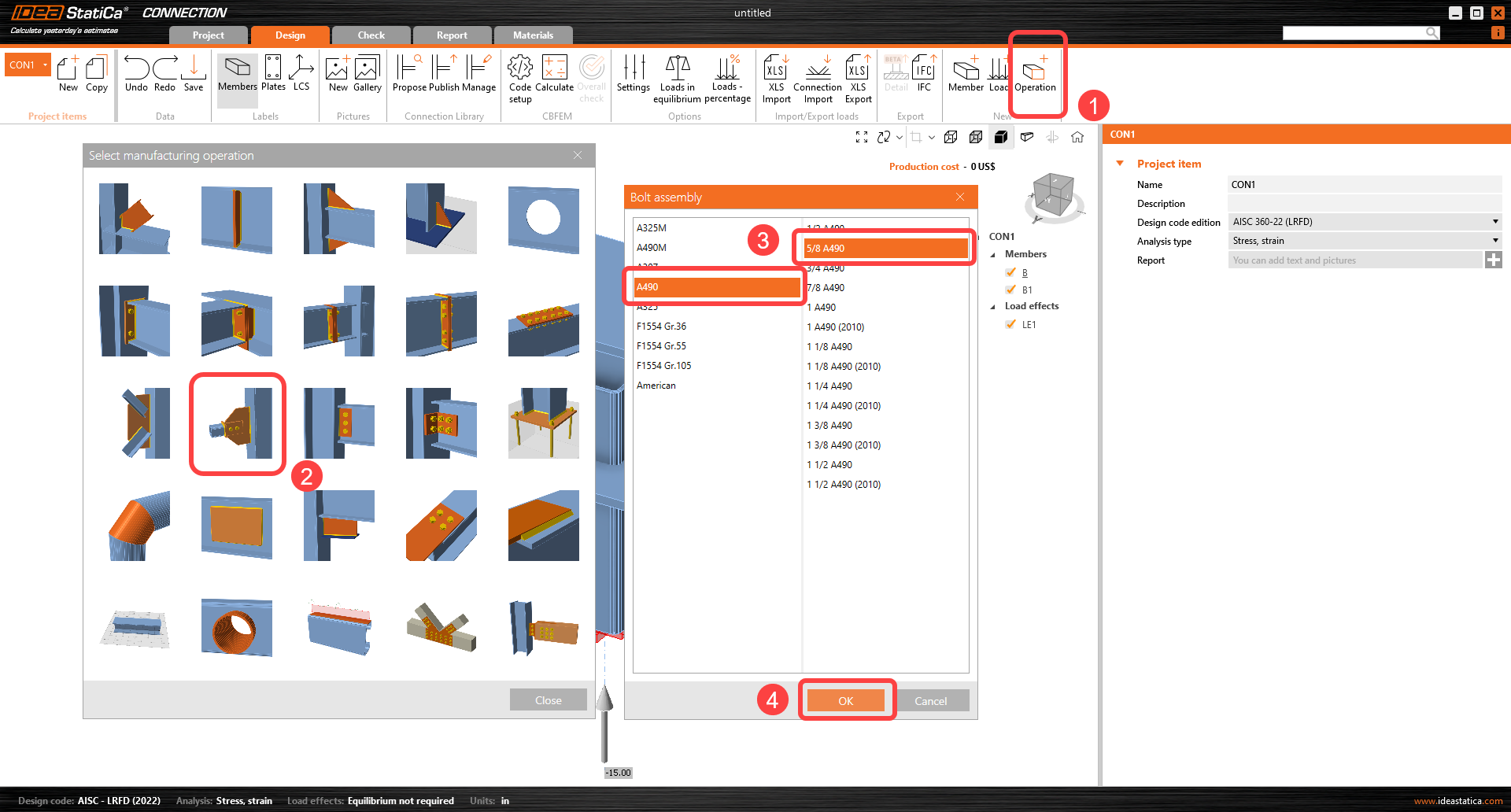Open the Materials tab

tap(533, 35)
